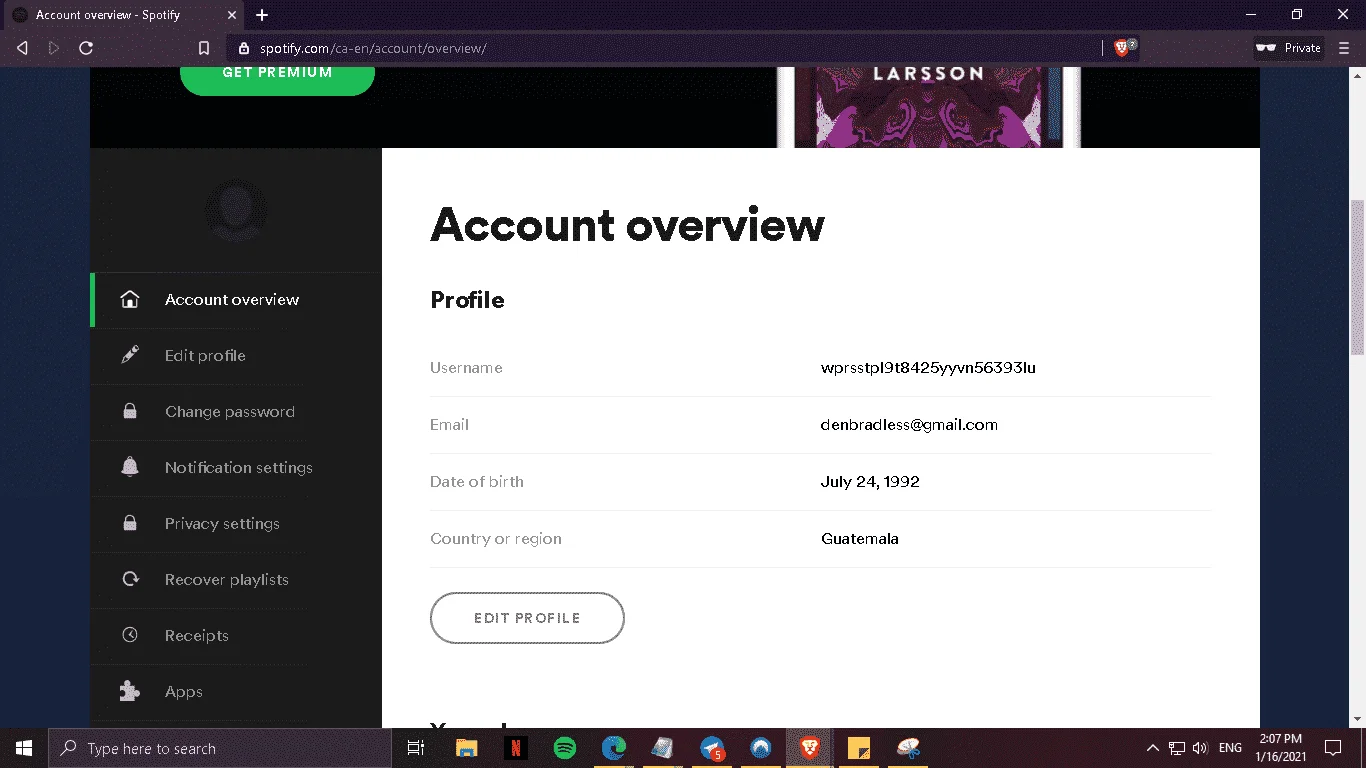
Task: Open Sticky Notes from the taskbar
Action: point(859,748)
